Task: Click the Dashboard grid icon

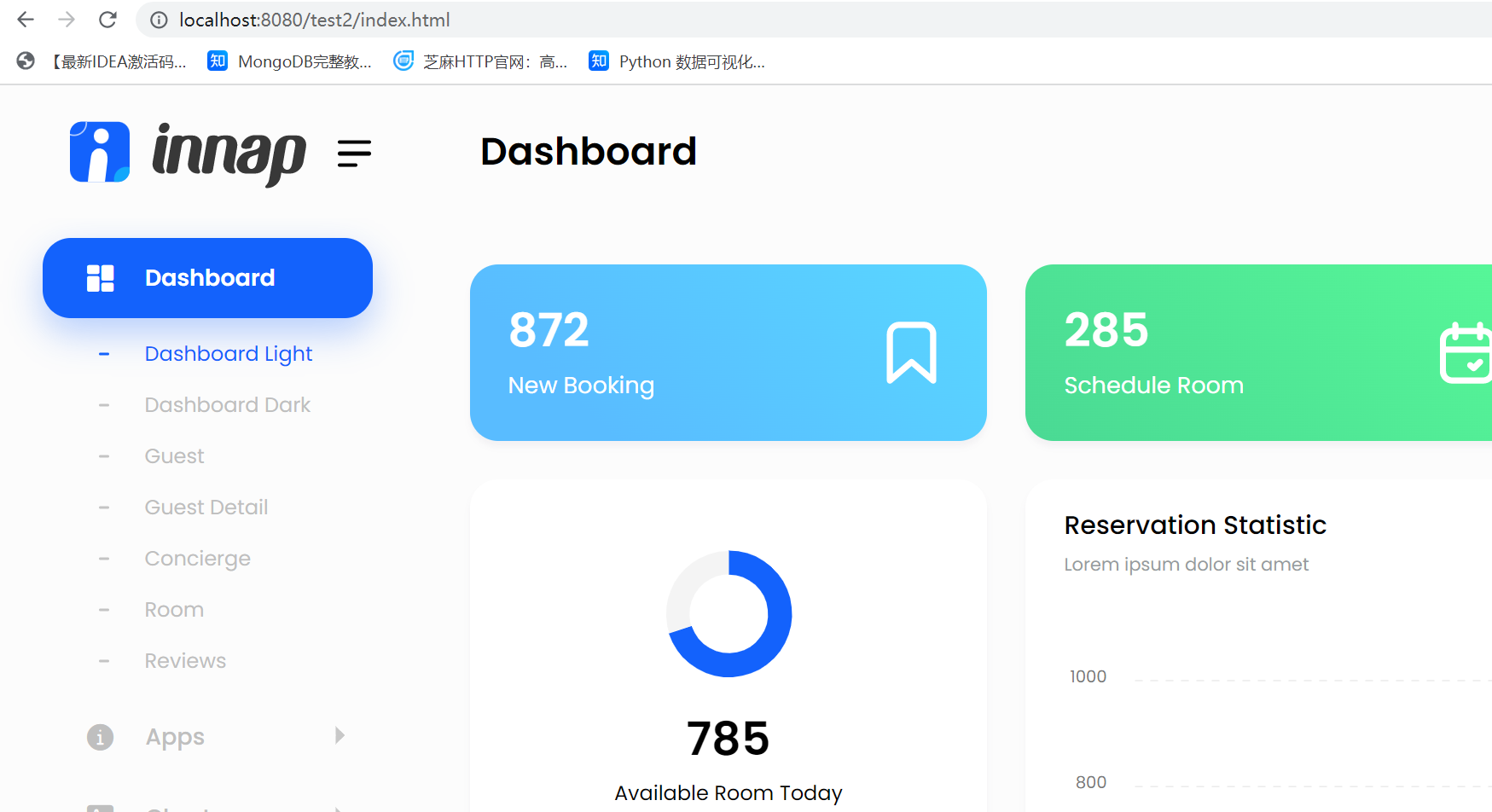Action: tap(101, 278)
